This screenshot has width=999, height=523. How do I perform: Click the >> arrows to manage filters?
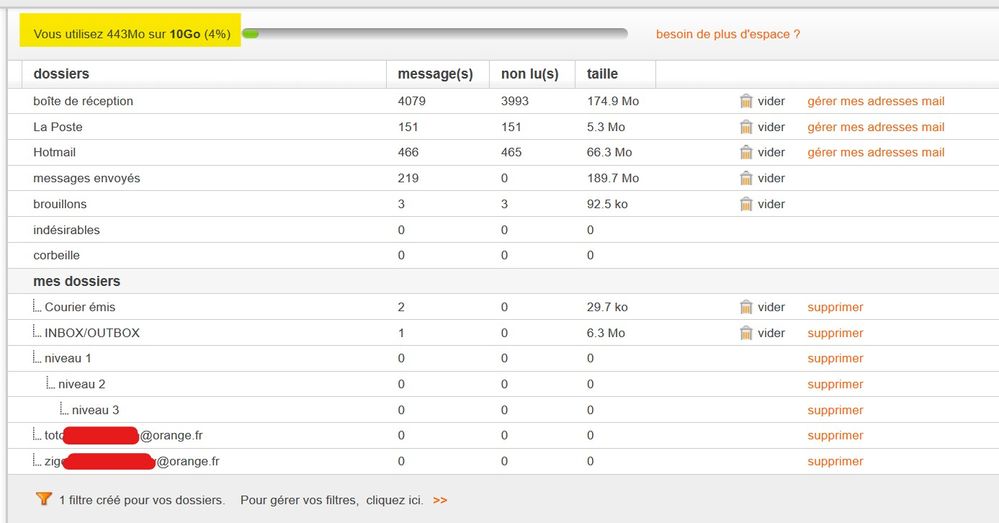[x=440, y=500]
